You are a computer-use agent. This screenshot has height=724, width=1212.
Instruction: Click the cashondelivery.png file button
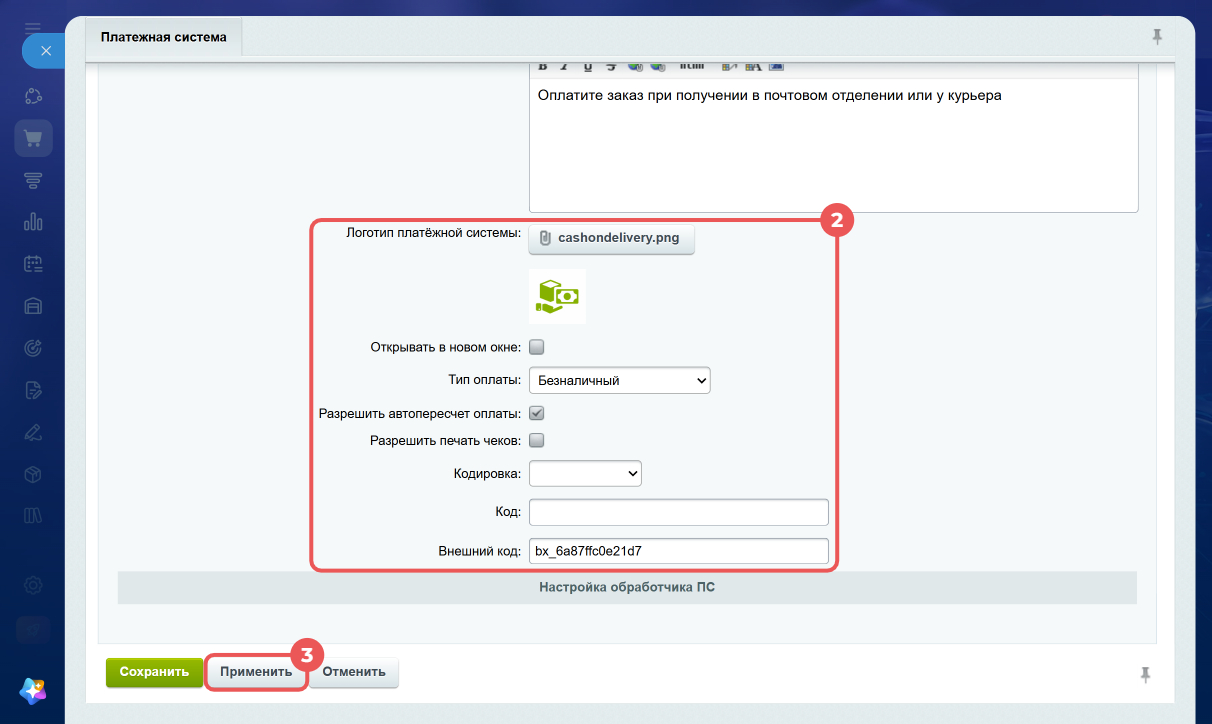click(x=611, y=239)
